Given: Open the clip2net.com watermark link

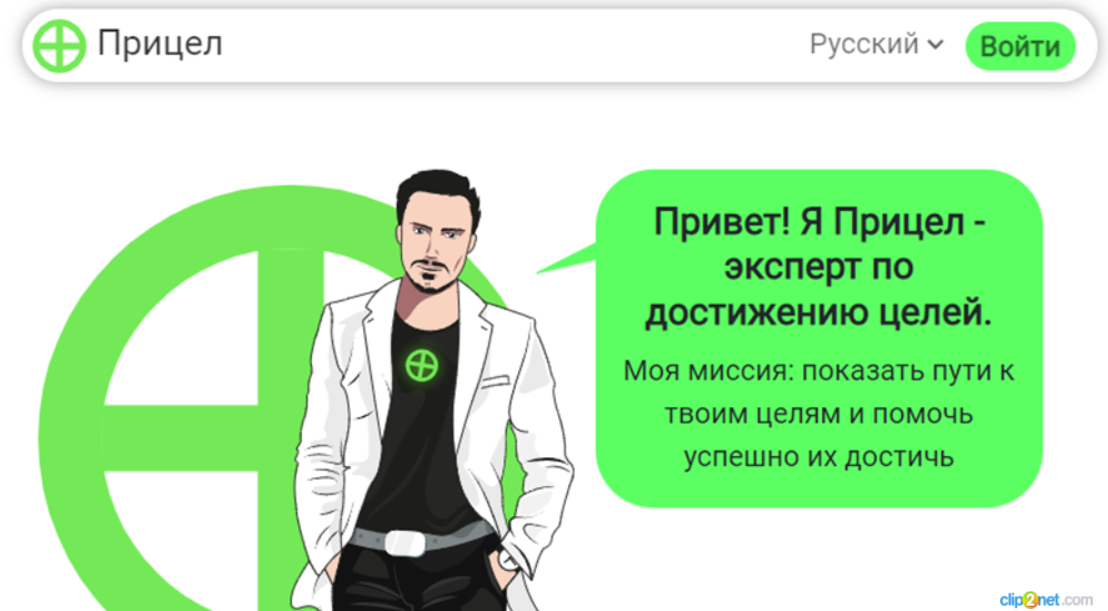Looking at the screenshot, I should tap(1046, 600).
